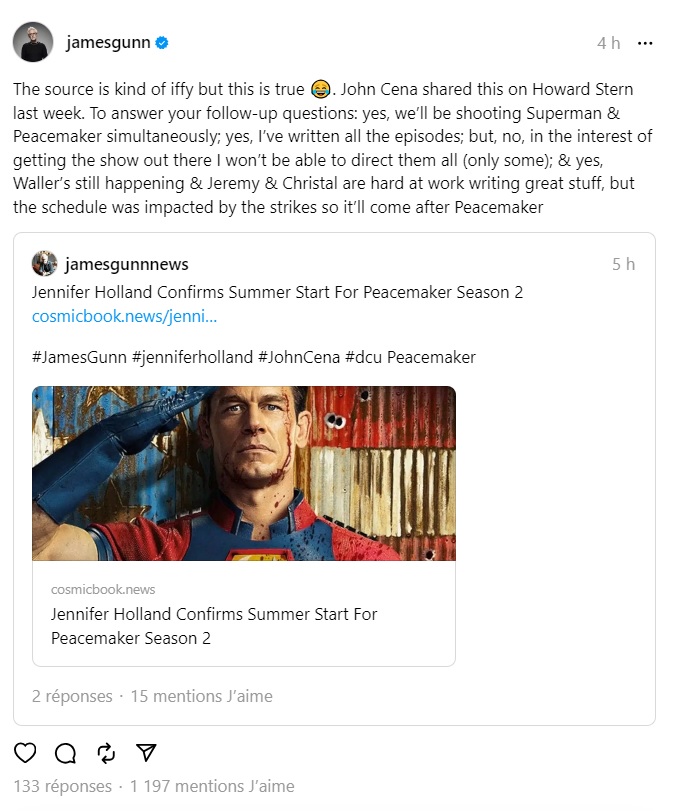
Task: View 133 réponses on main post
Action: [x=63, y=786]
